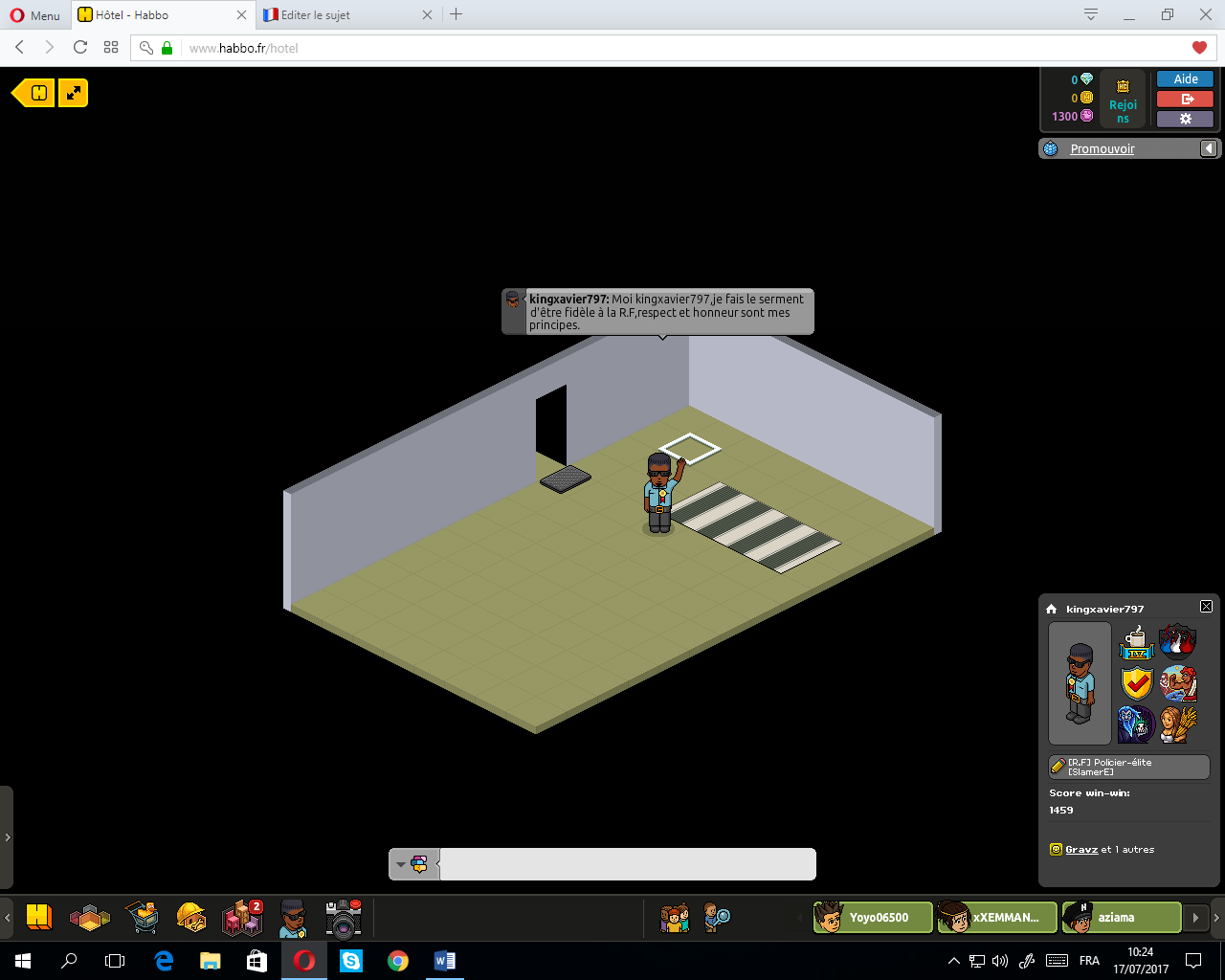Switch to Hôtel - Habbo tab
Image resolution: width=1225 pixels, height=980 pixels.
(x=161, y=15)
